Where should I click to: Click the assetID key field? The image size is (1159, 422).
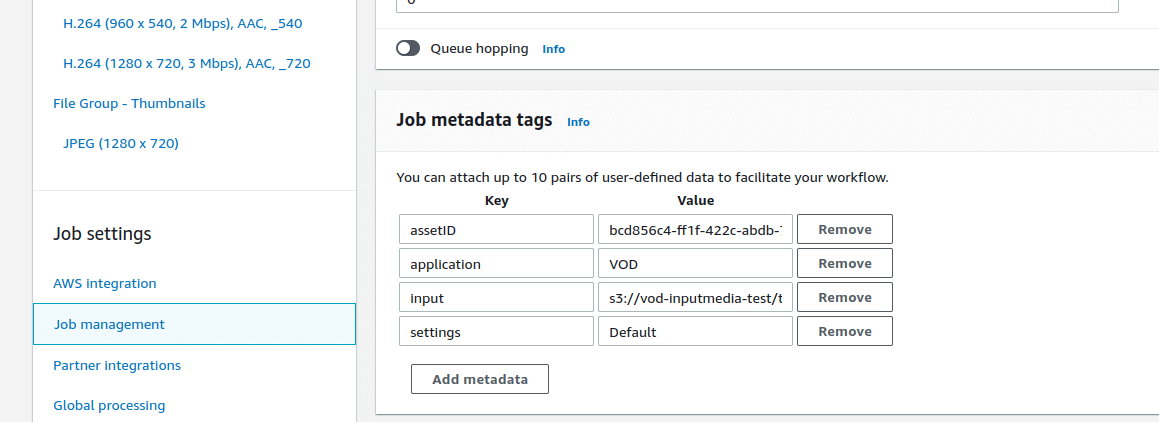point(496,230)
